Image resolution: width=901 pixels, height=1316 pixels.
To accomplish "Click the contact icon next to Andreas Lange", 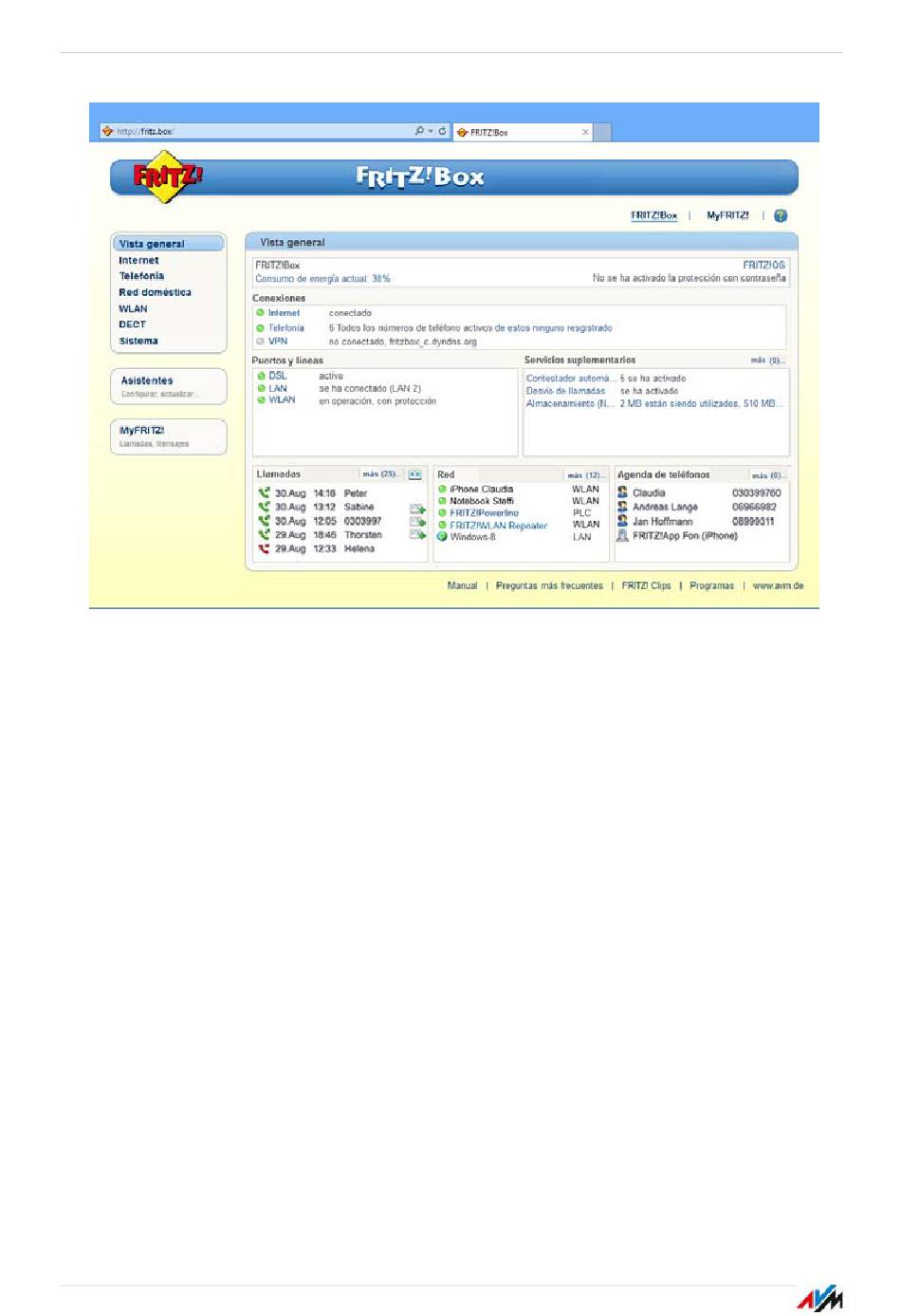I will [622, 507].
